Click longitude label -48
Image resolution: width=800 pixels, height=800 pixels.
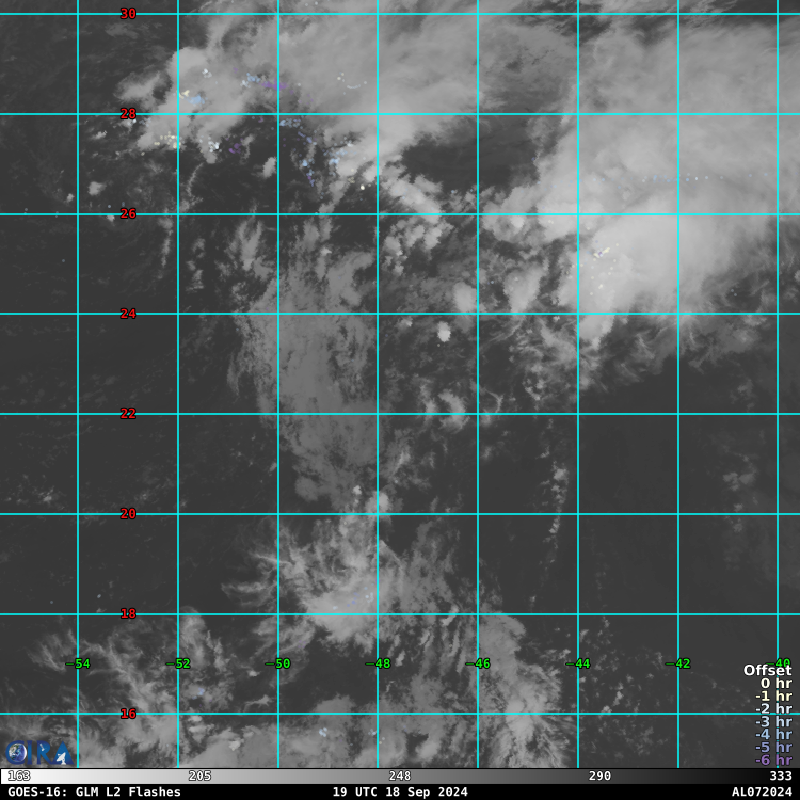coord(379,664)
